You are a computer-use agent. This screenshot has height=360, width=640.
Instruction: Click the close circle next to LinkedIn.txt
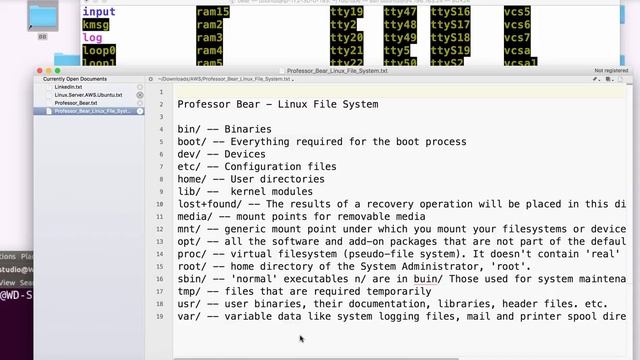pyautogui.click(x=140, y=87)
